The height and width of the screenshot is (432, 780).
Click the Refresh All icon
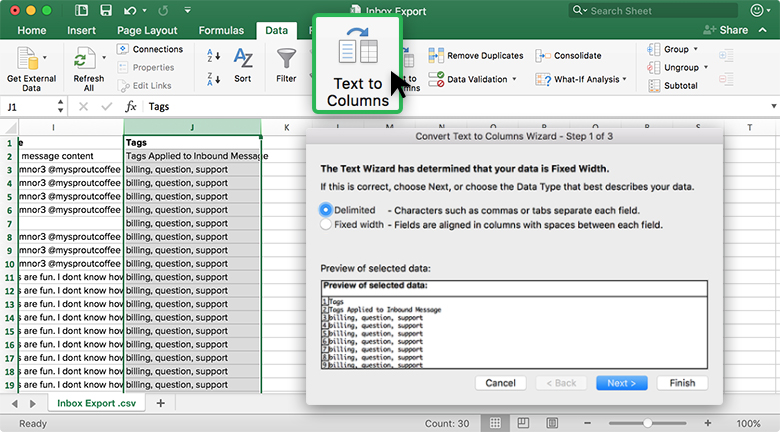(85, 58)
